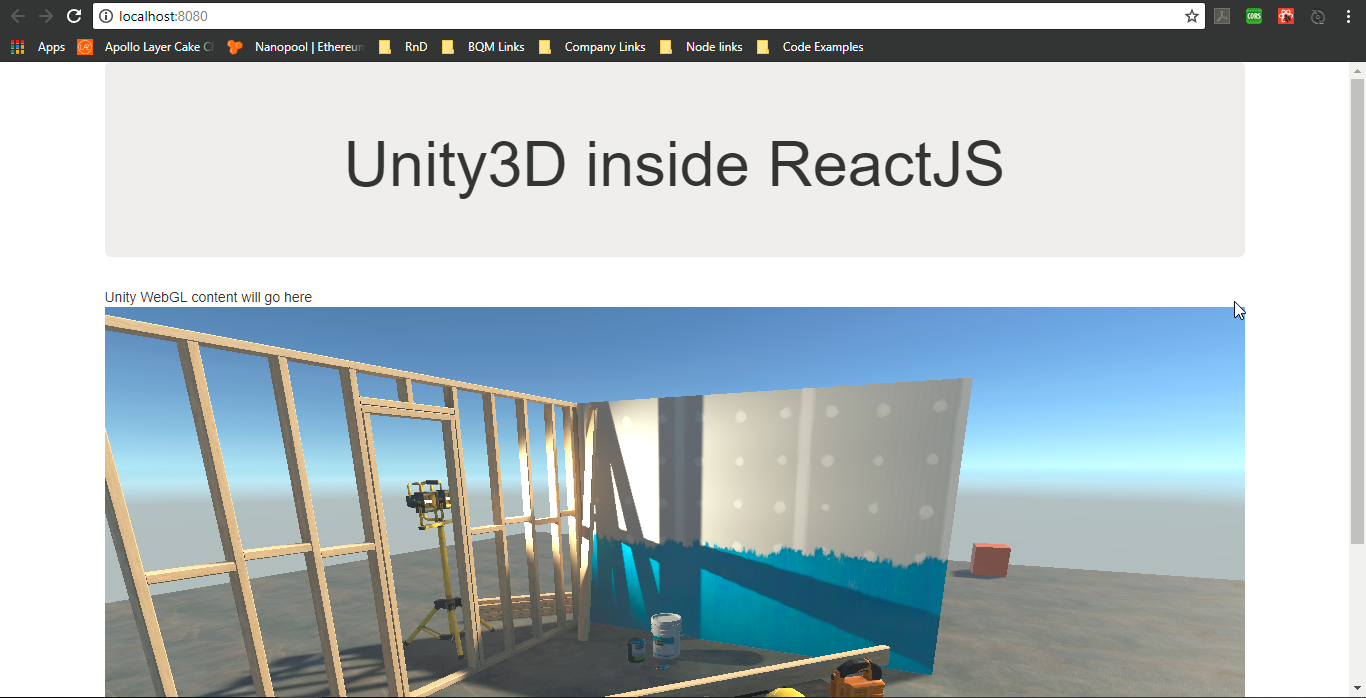Click the scrollbar up arrow
This screenshot has width=1366, height=698.
point(1357,70)
